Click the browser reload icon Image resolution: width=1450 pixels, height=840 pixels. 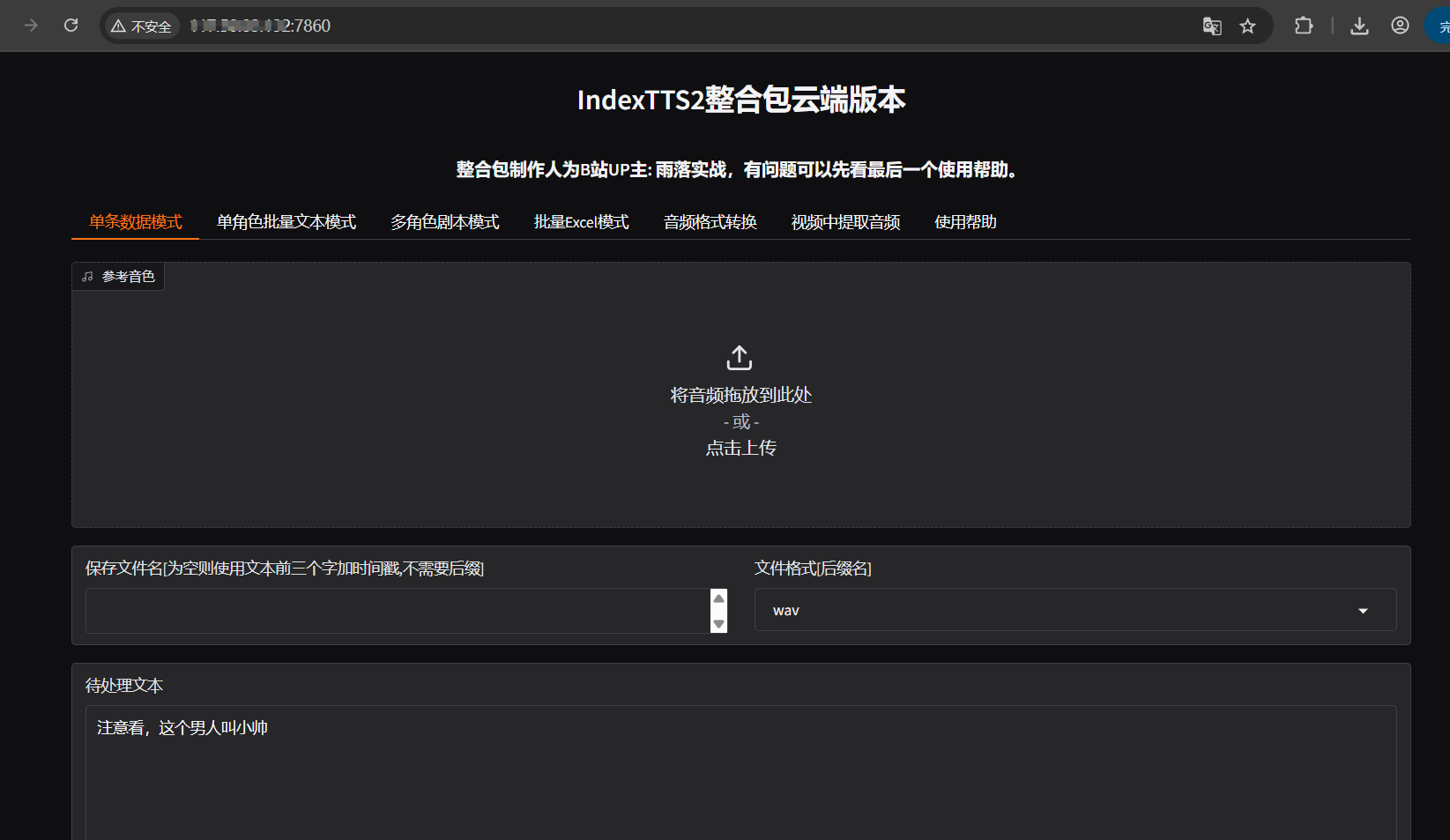pos(71,26)
